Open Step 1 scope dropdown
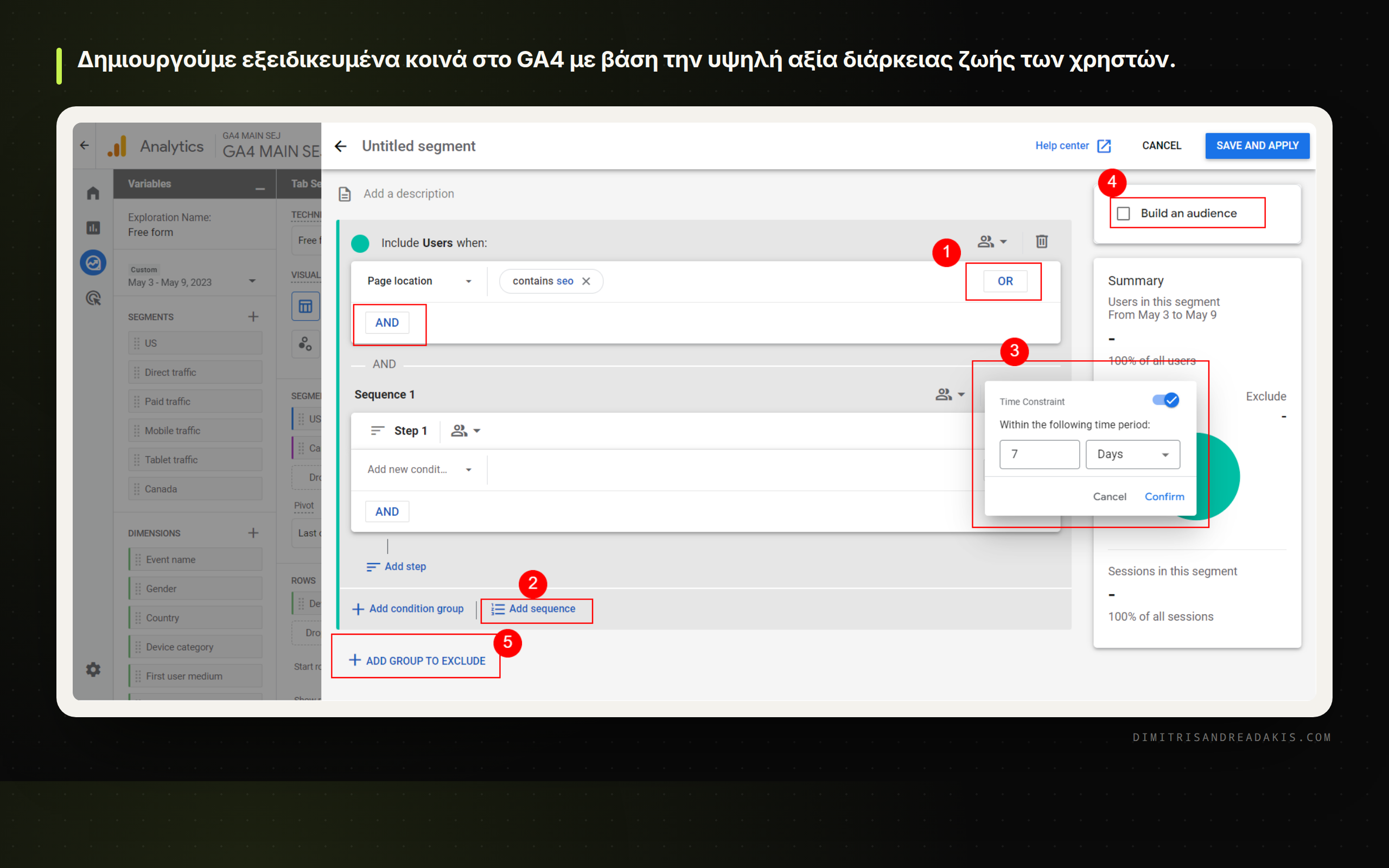1389x868 pixels. pyautogui.click(x=466, y=431)
